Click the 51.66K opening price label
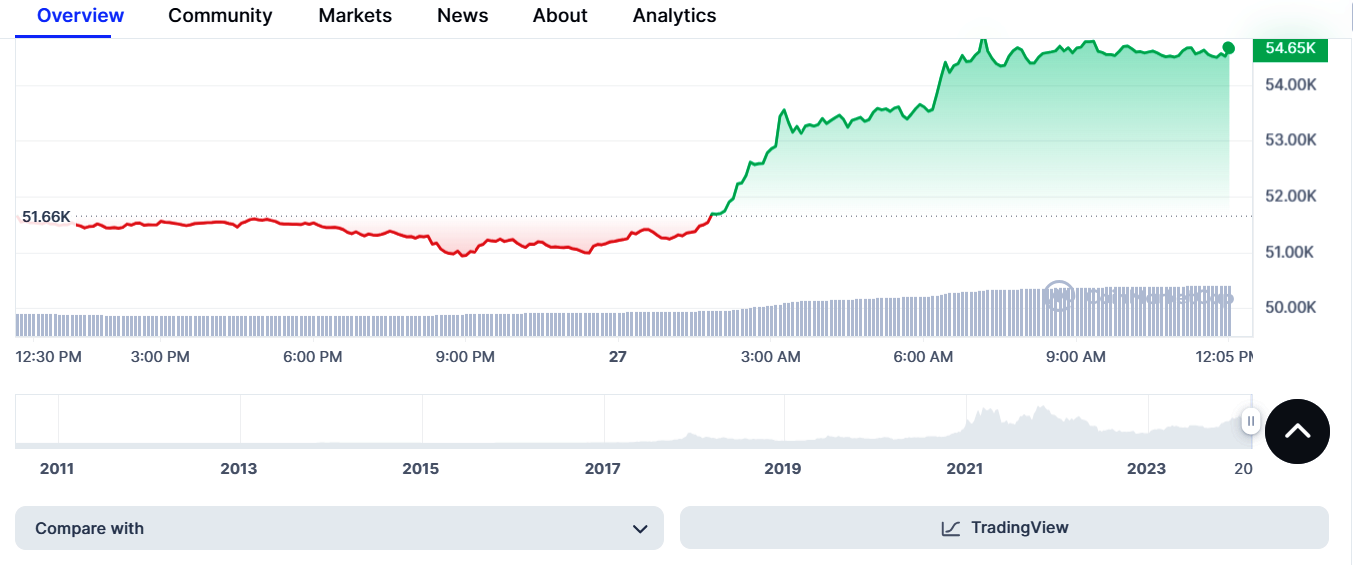1353x565 pixels. 46,216
